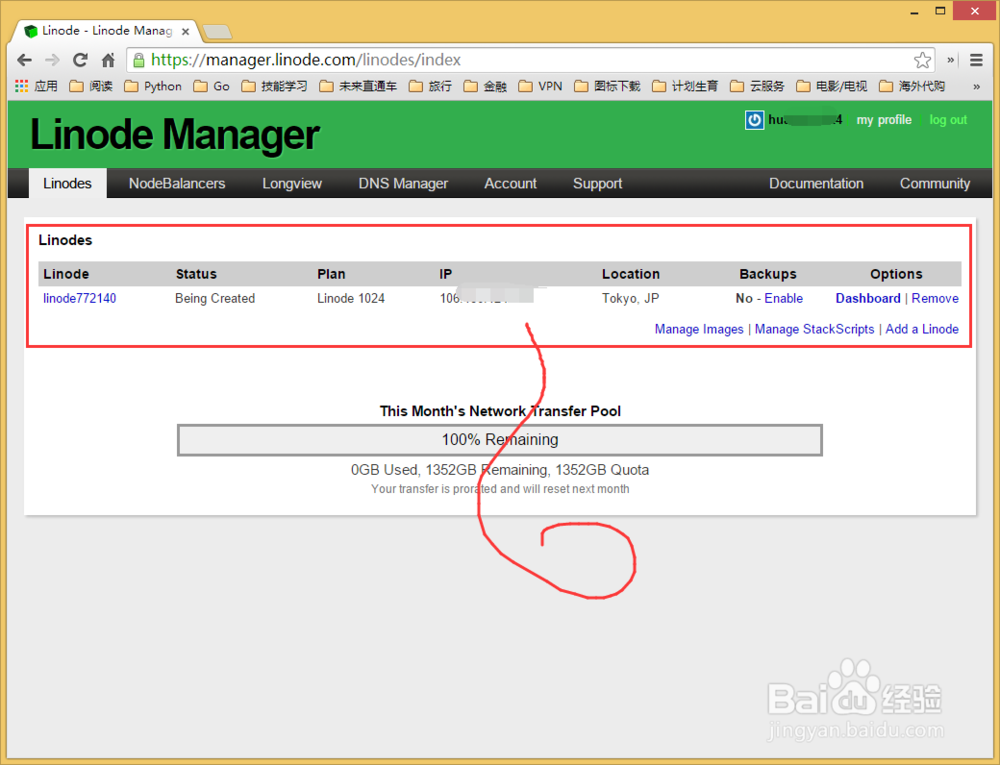Open Manage StackScripts link

pyautogui.click(x=814, y=329)
